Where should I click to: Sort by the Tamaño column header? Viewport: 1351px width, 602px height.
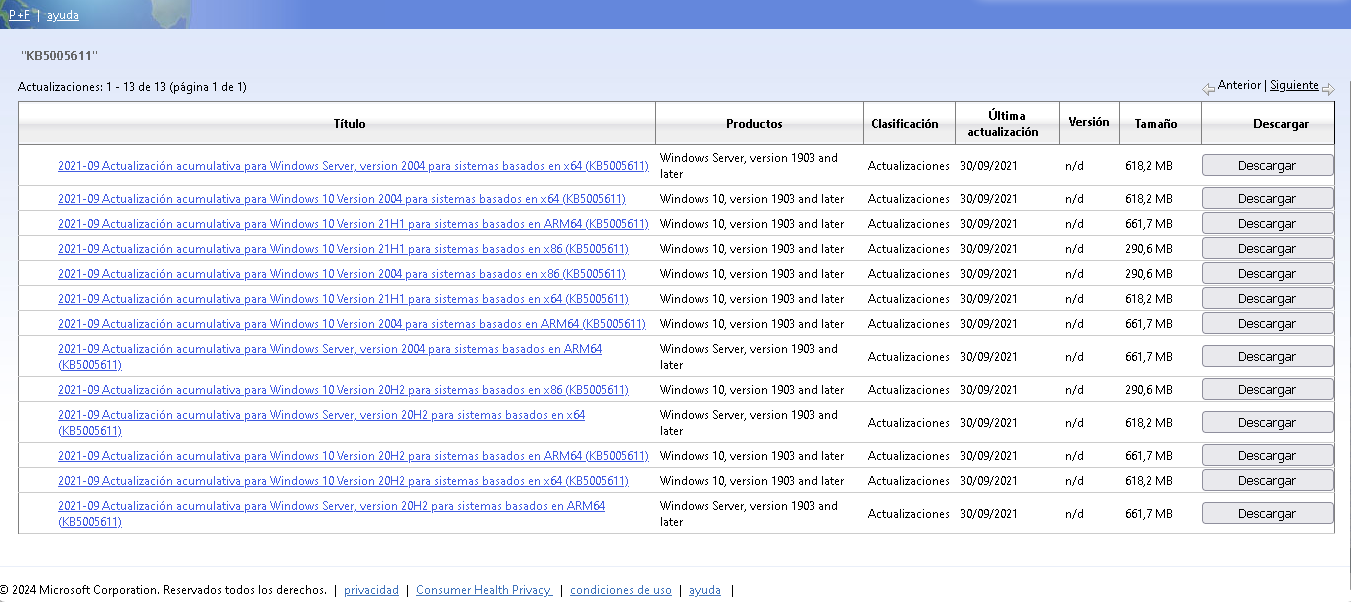tap(1155, 124)
